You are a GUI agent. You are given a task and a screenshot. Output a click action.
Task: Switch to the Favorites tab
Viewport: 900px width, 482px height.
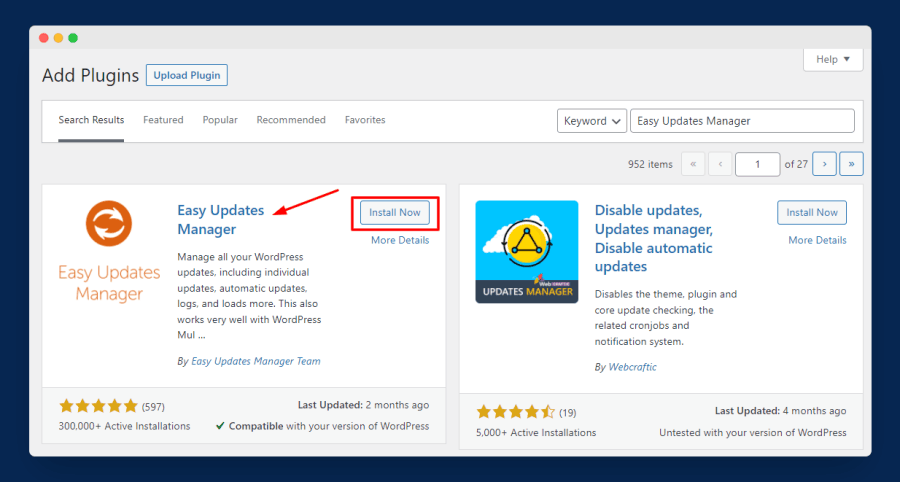point(365,120)
